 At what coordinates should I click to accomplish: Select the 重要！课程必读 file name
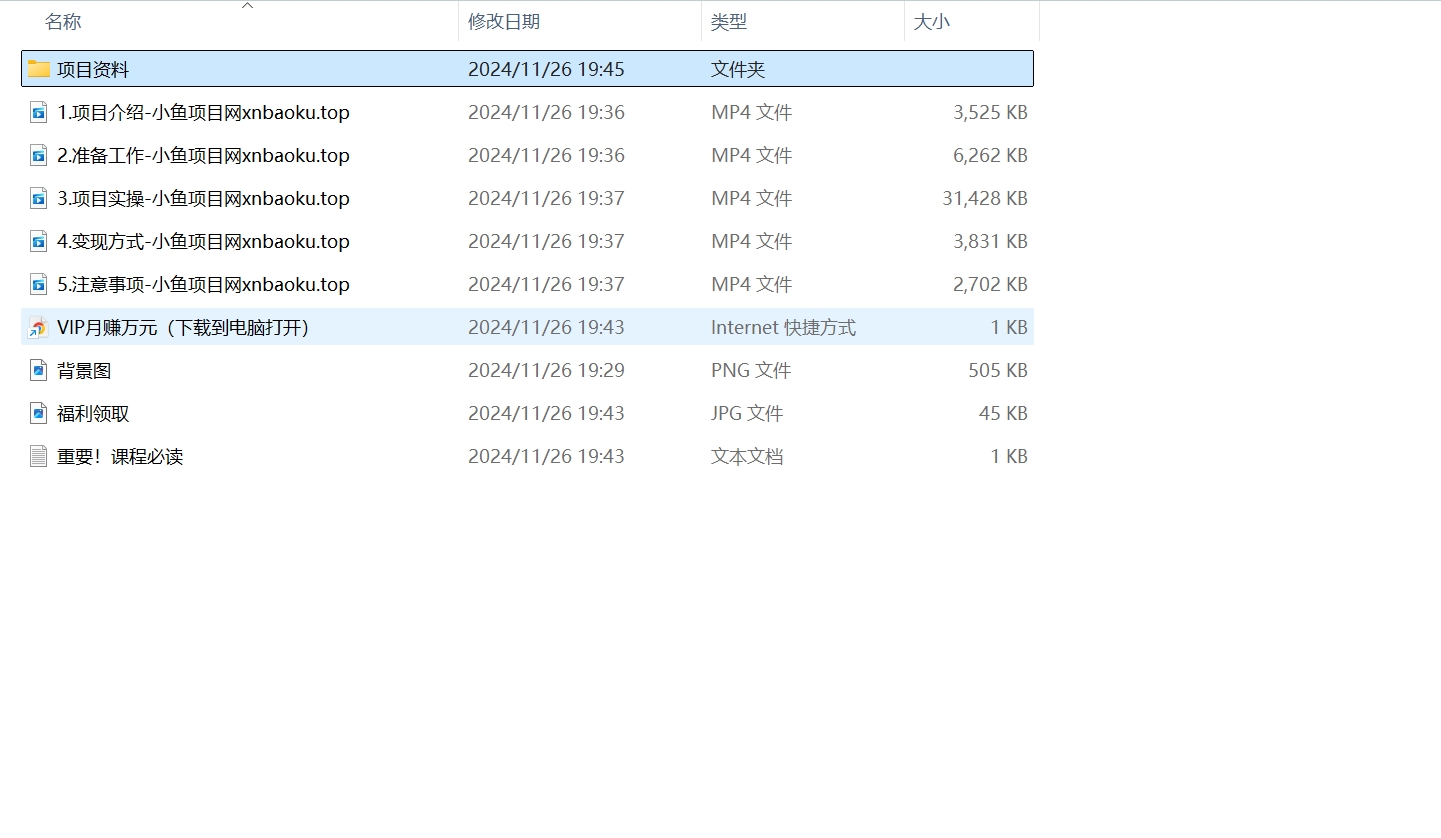[x=120, y=456]
